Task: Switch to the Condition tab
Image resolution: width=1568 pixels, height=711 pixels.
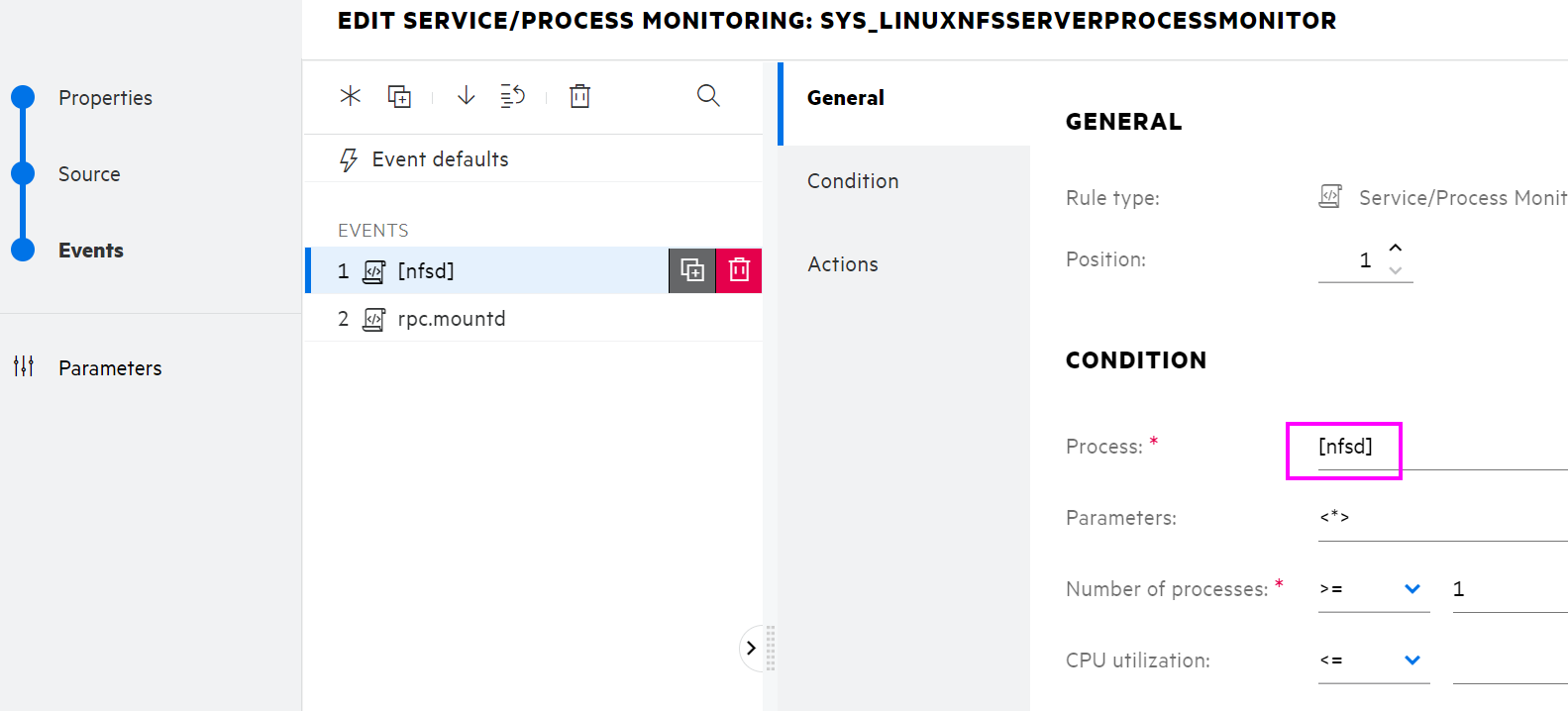Action: tap(853, 181)
